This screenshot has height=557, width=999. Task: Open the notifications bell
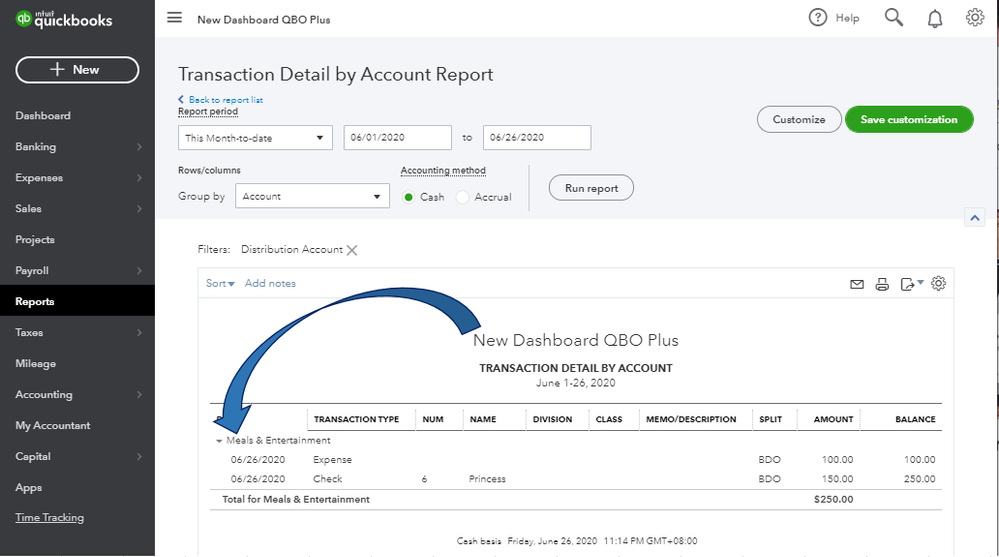click(x=935, y=18)
